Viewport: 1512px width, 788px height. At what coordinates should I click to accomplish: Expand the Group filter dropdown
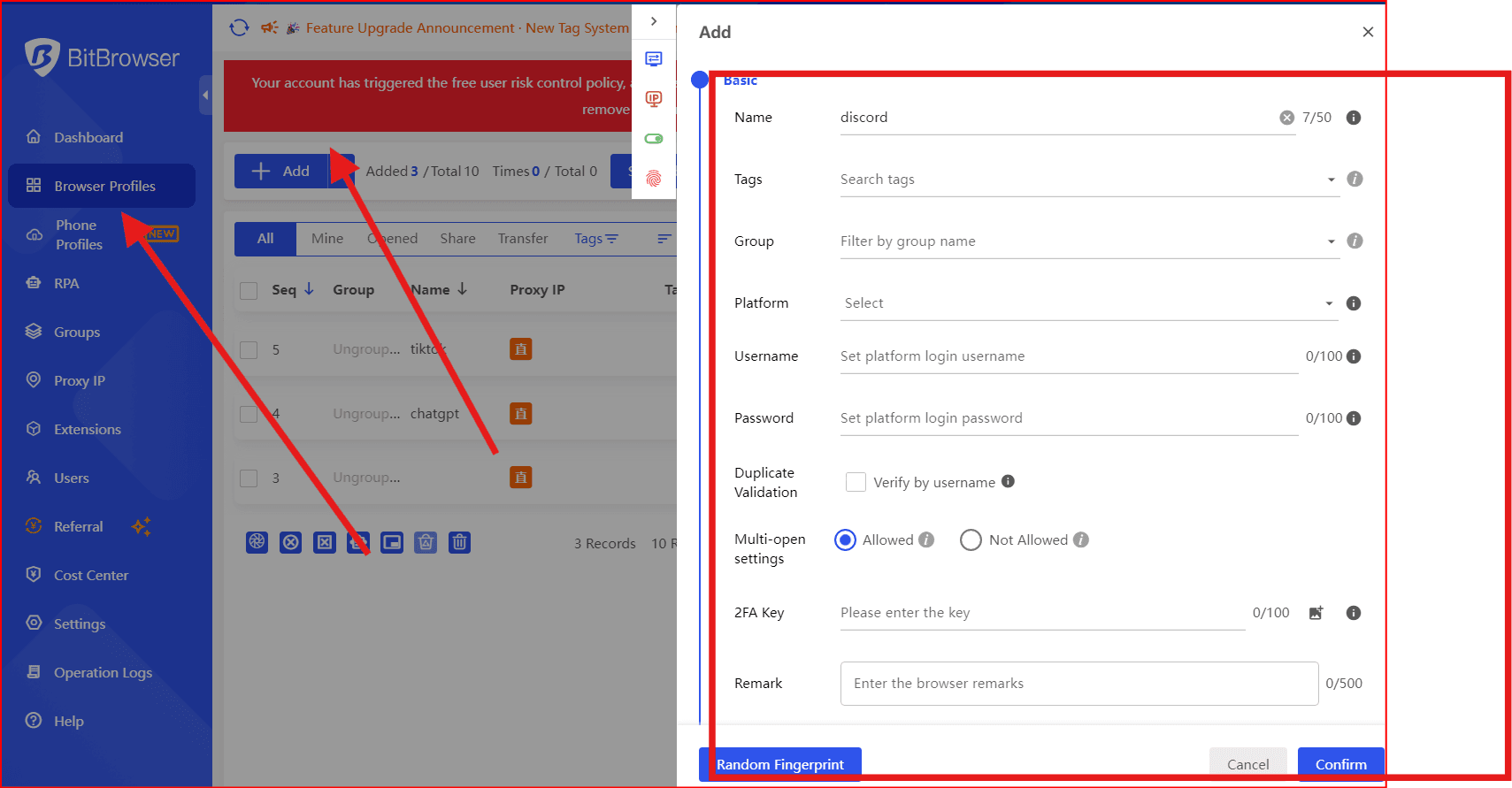click(1088, 241)
